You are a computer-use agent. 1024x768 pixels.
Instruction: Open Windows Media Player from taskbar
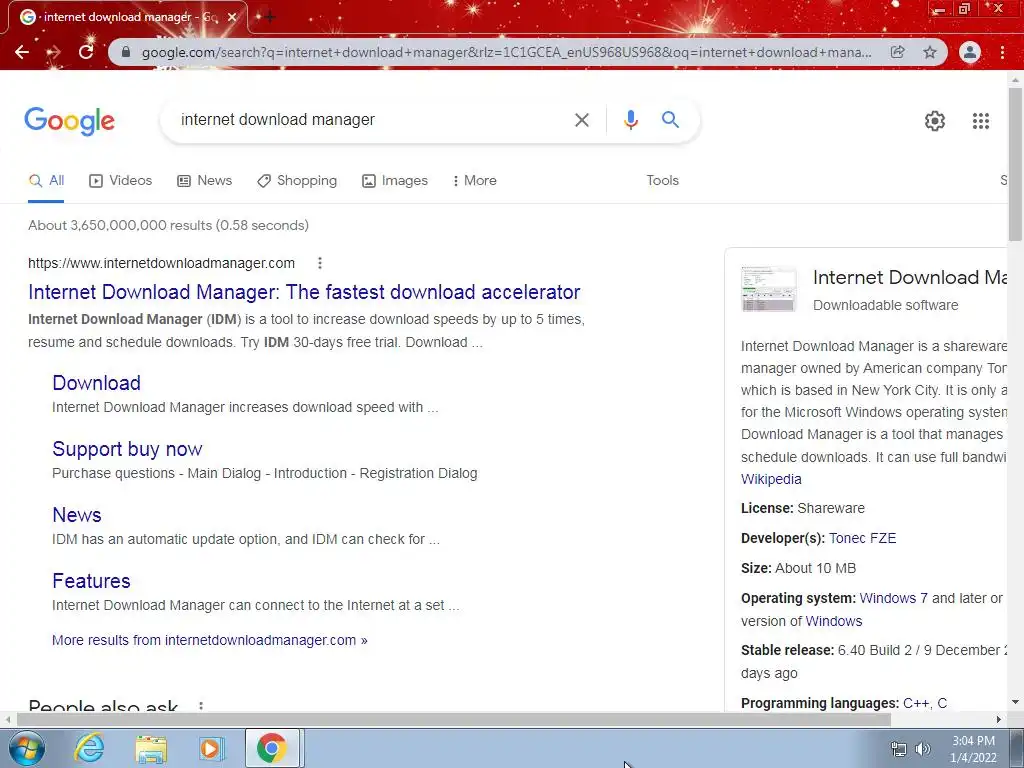pos(211,749)
